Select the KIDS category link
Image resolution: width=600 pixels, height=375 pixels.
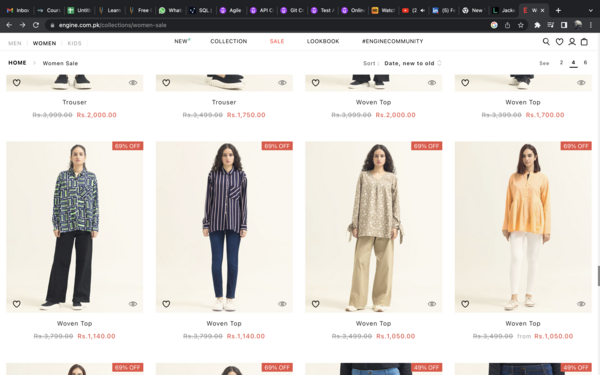coord(74,43)
